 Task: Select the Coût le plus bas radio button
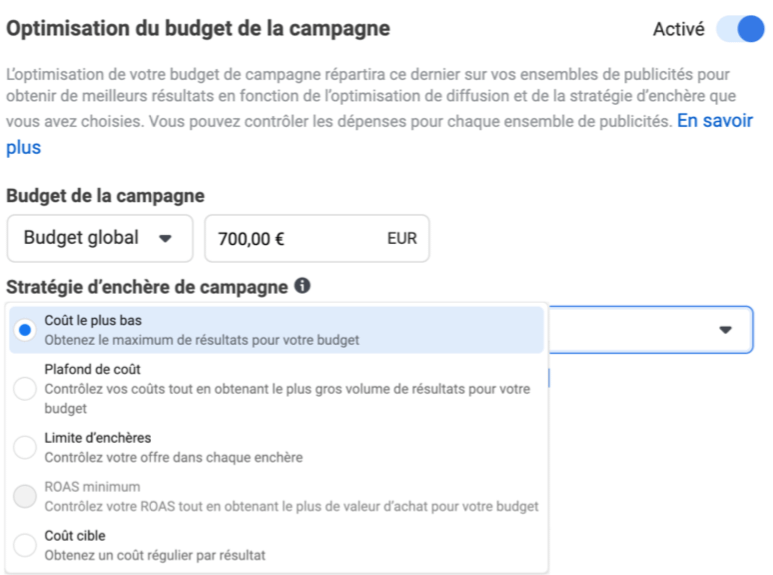[x=25, y=330]
